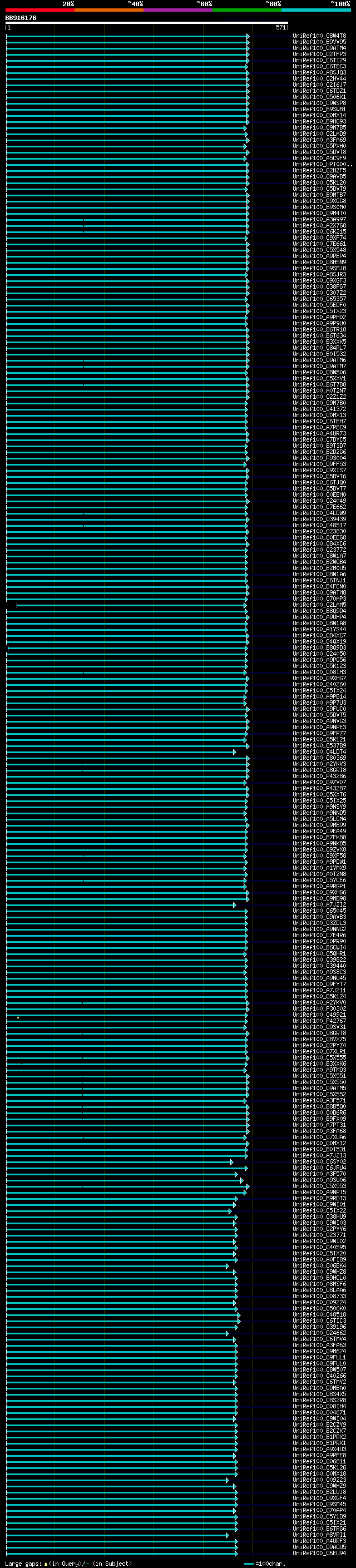Select the UniRef100_B9HQ93 label
The width and height of the screenshot is (356, 1568).
[319, 121]
